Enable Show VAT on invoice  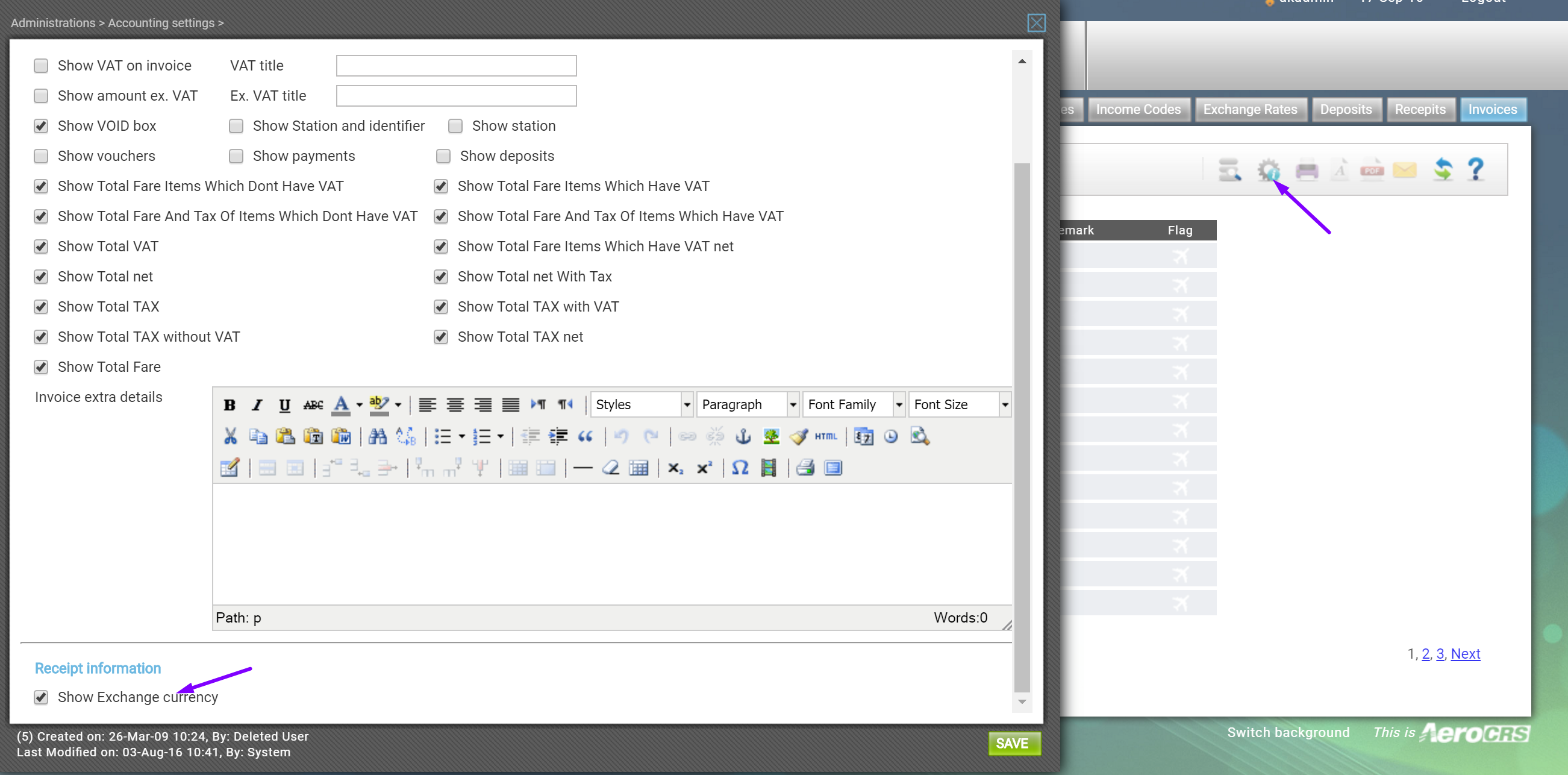[x=41, y=66]
